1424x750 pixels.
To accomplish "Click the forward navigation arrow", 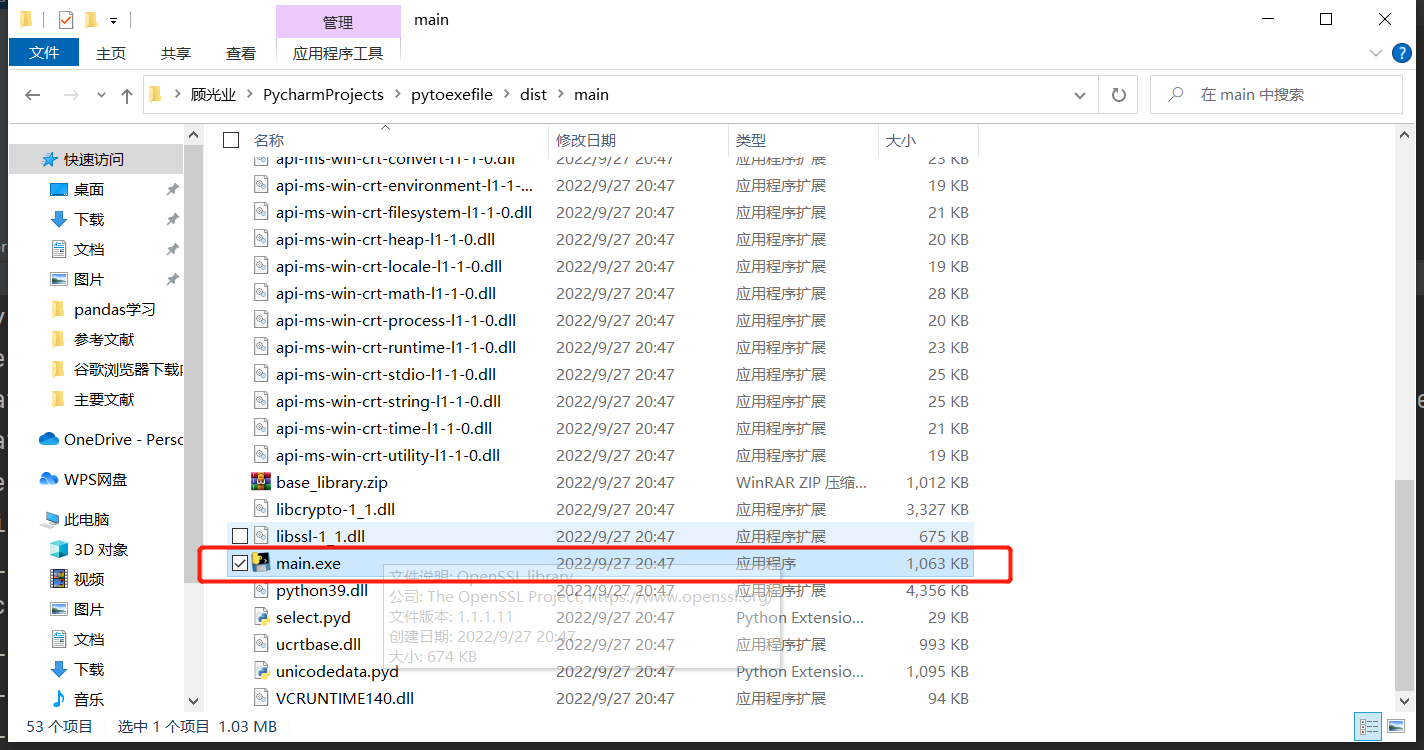I will coord(71,95).
